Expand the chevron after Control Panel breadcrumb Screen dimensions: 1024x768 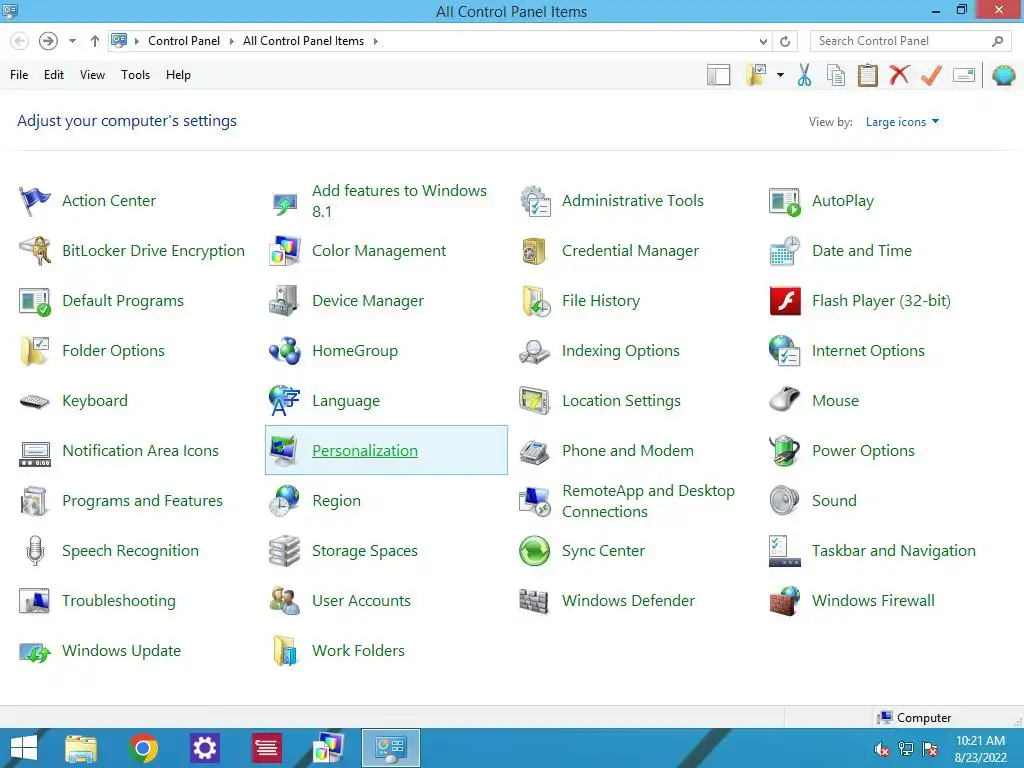pyautogui.click(x=231, y=41)
